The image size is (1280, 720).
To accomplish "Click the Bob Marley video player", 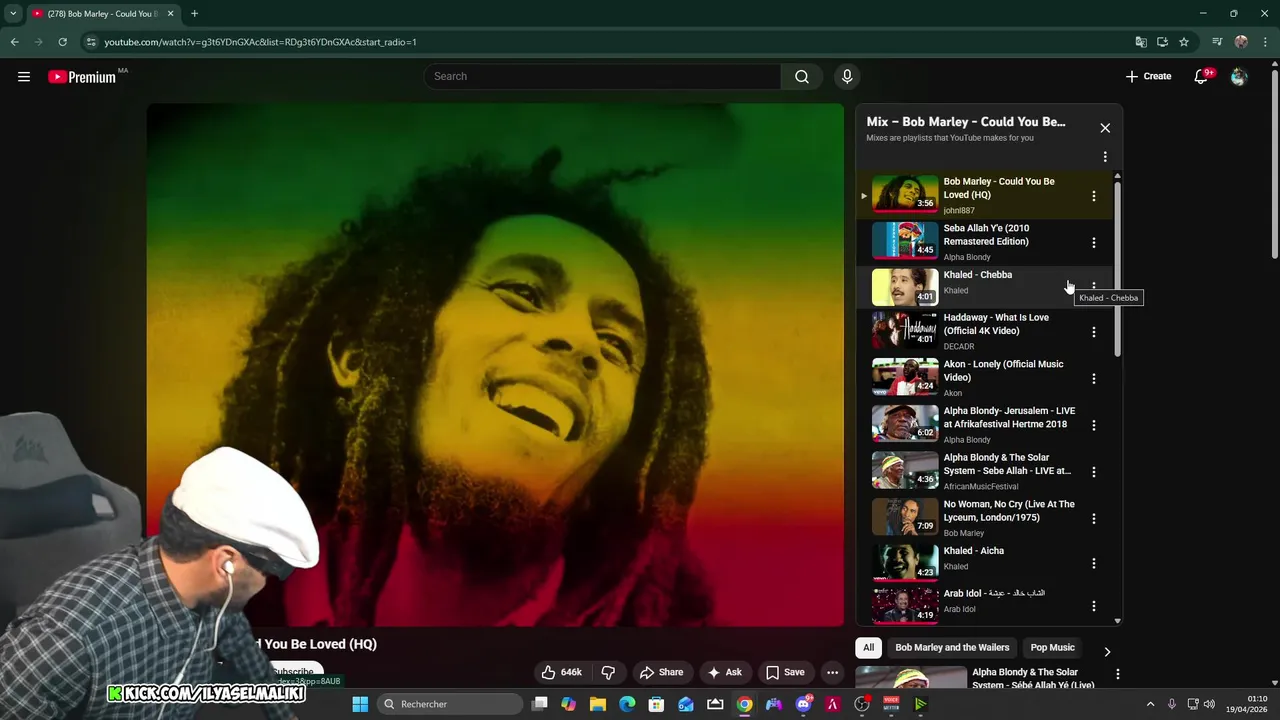I will (495, 365).
